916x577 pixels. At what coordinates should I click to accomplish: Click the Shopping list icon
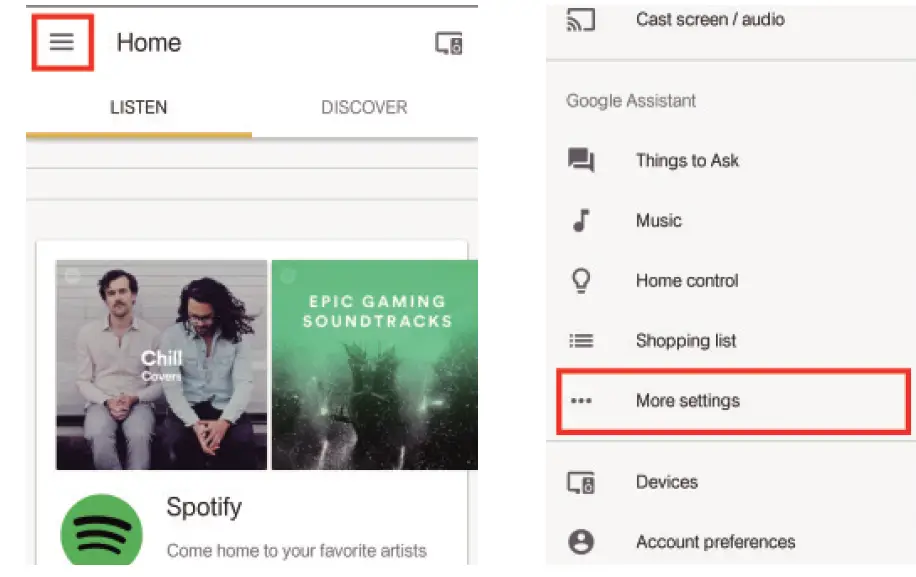click(x=581, y=341)
